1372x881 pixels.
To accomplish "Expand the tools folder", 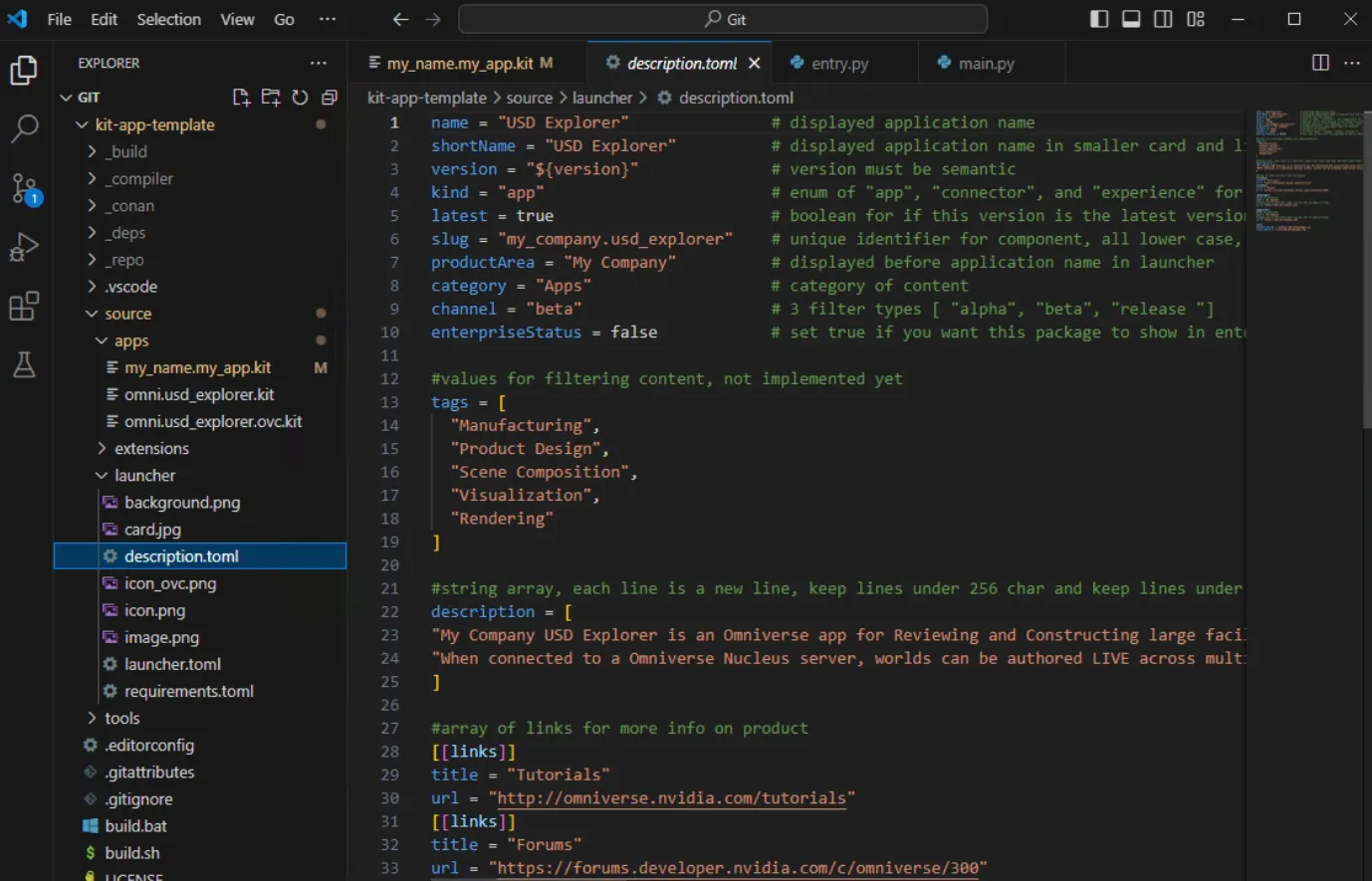I will tap(121, 719).
